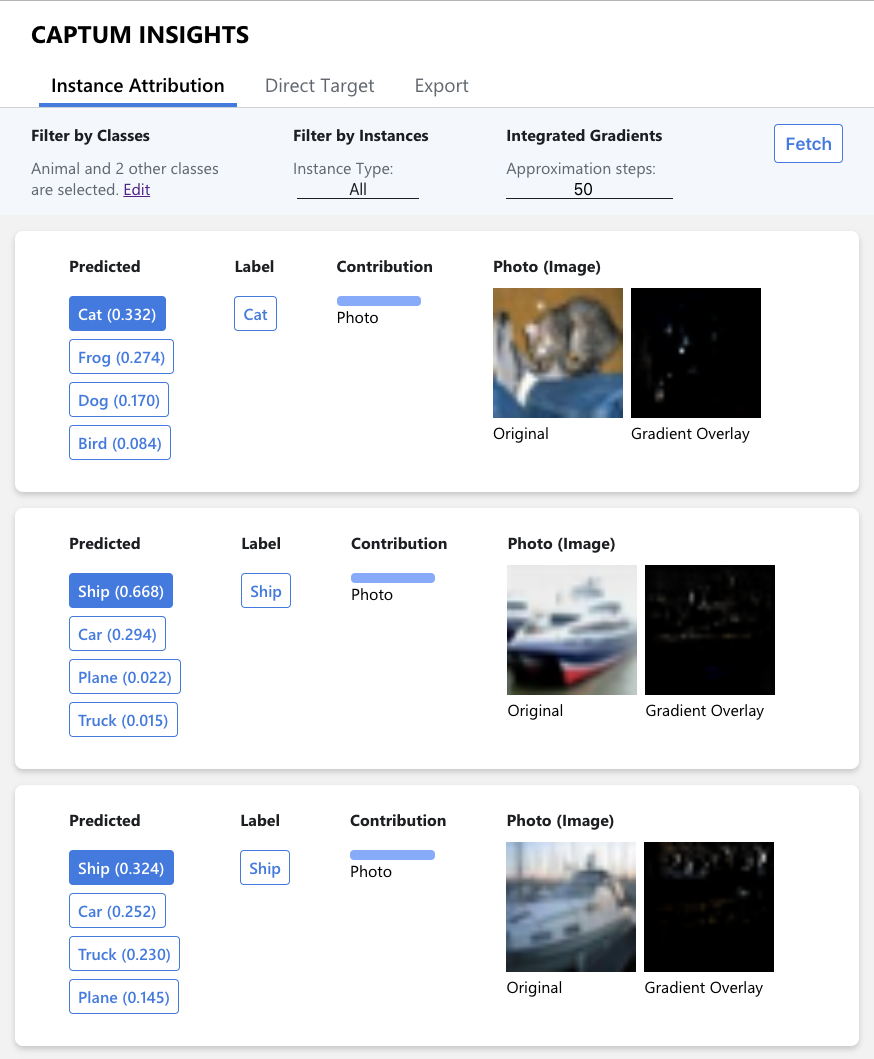Click Edit to change selected classes
This screenshot has width=874, height=1059.
136,190
